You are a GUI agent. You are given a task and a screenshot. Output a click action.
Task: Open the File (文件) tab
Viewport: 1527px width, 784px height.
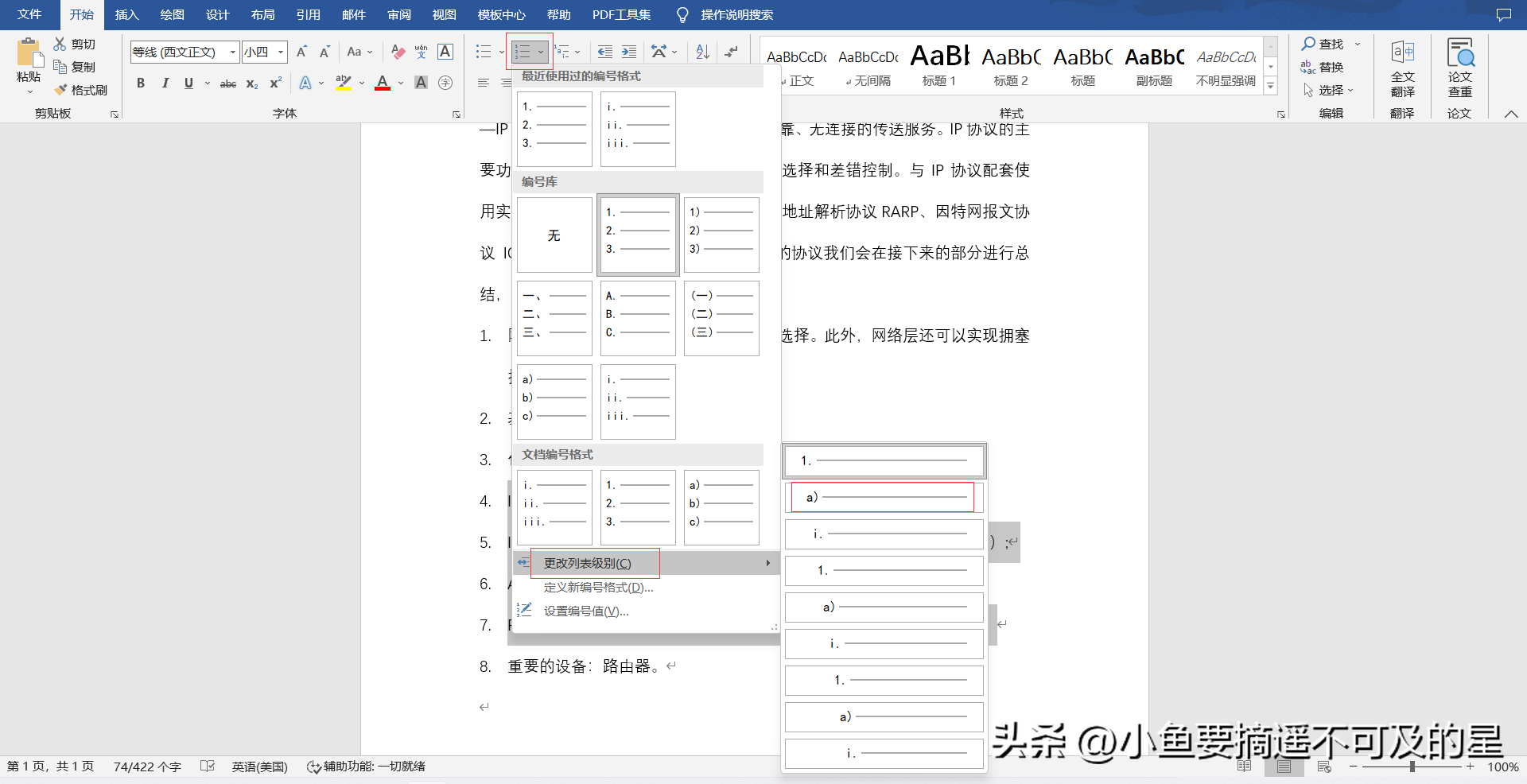point(29,14)
